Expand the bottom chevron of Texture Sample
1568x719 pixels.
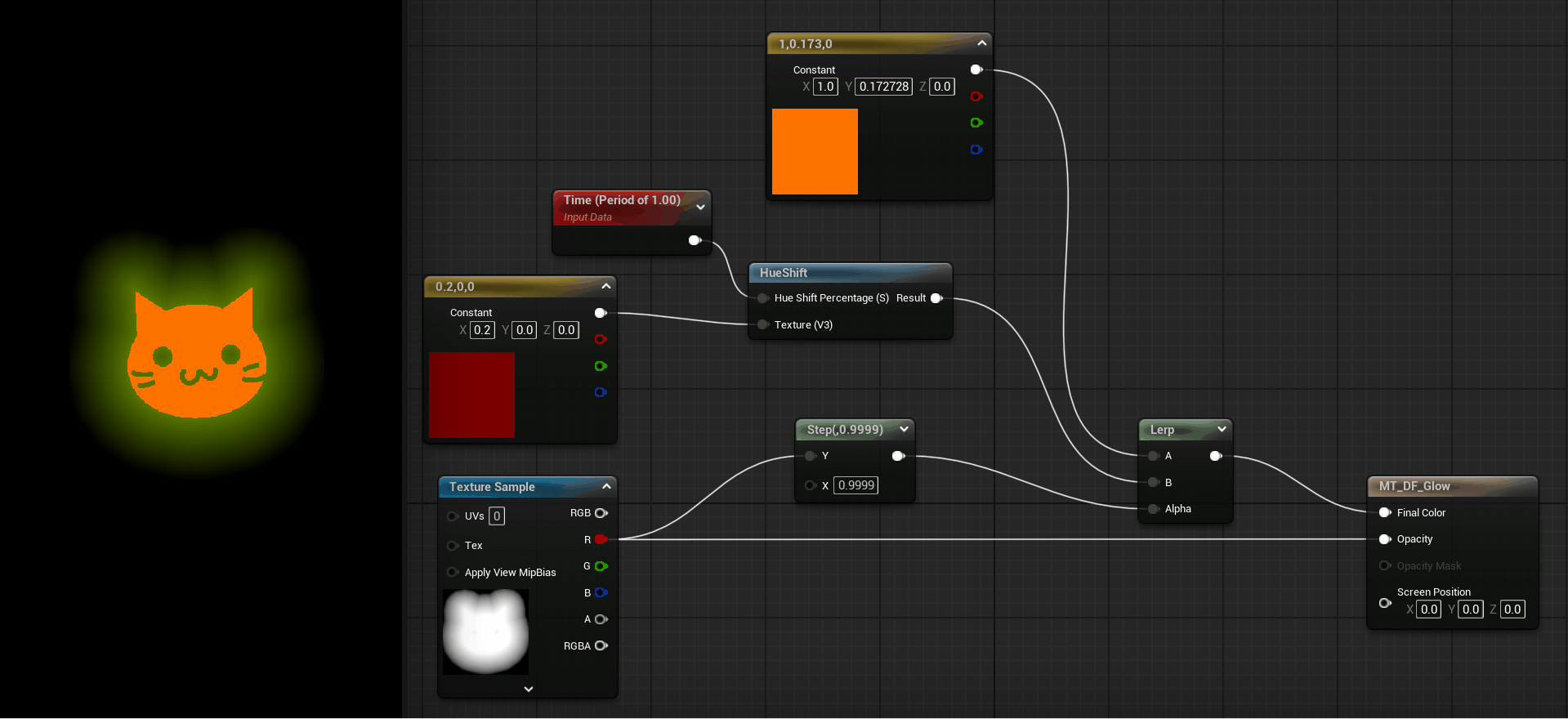pos(529,689)
